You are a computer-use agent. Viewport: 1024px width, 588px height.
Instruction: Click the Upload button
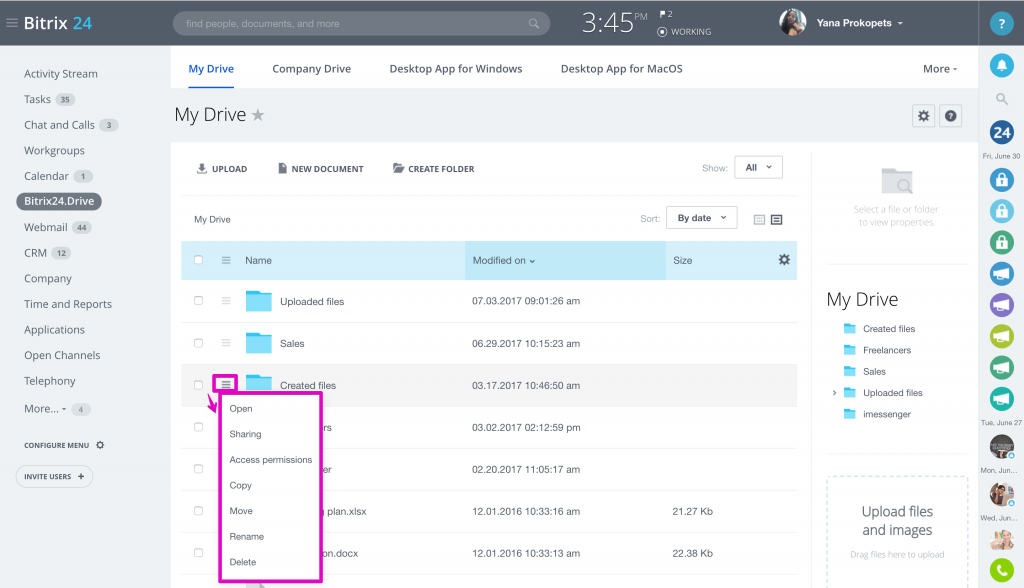pos(222,169)
